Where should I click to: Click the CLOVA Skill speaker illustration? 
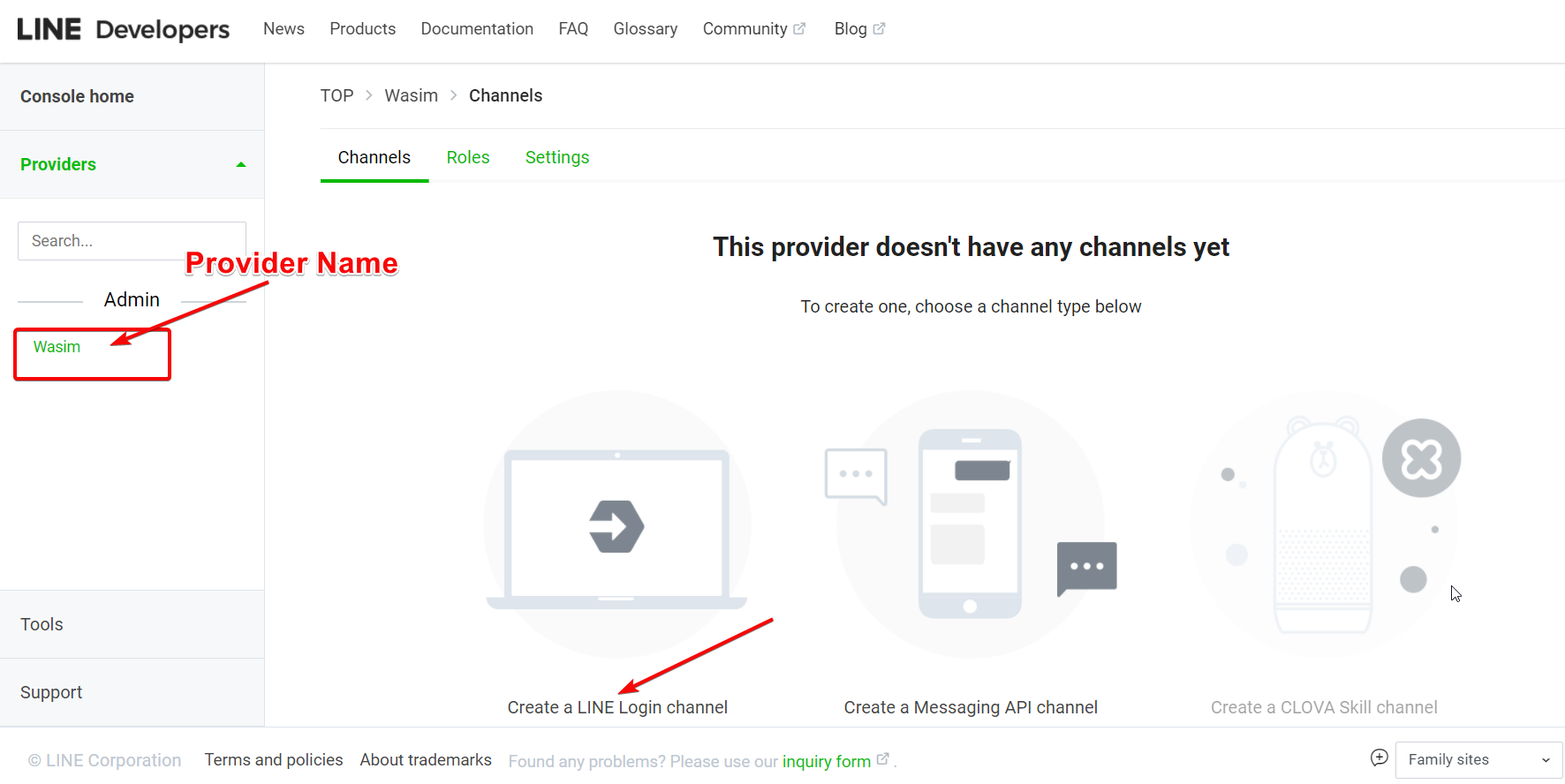[x=1325, y=524]
